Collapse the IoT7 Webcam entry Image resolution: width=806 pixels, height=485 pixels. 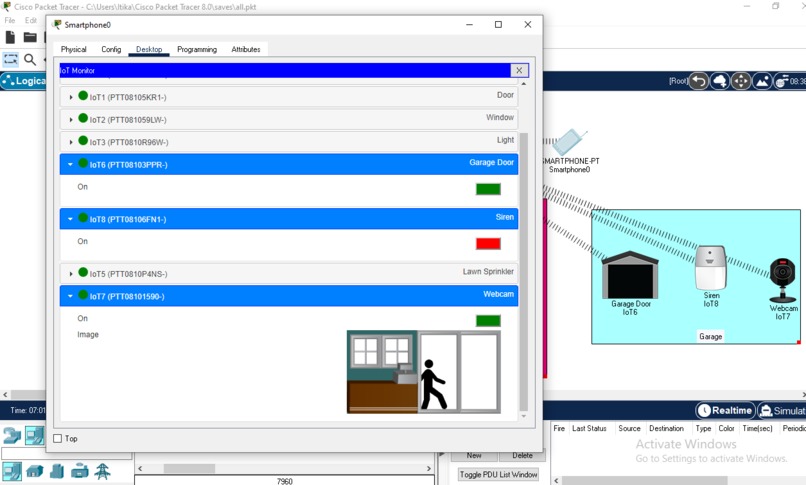(x=71, y=296)
